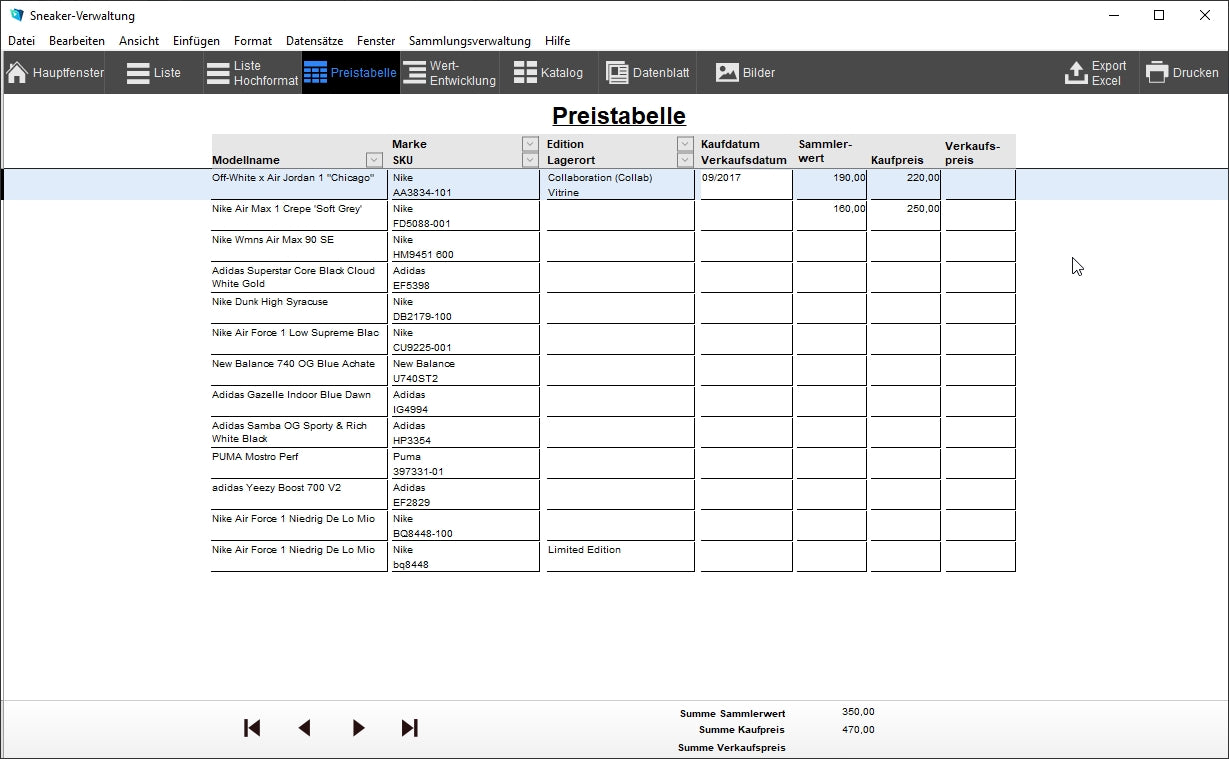Switch to Liste view
This screenshot has width=1229, height=759.
pyautogui.click(x=153, y=73)
